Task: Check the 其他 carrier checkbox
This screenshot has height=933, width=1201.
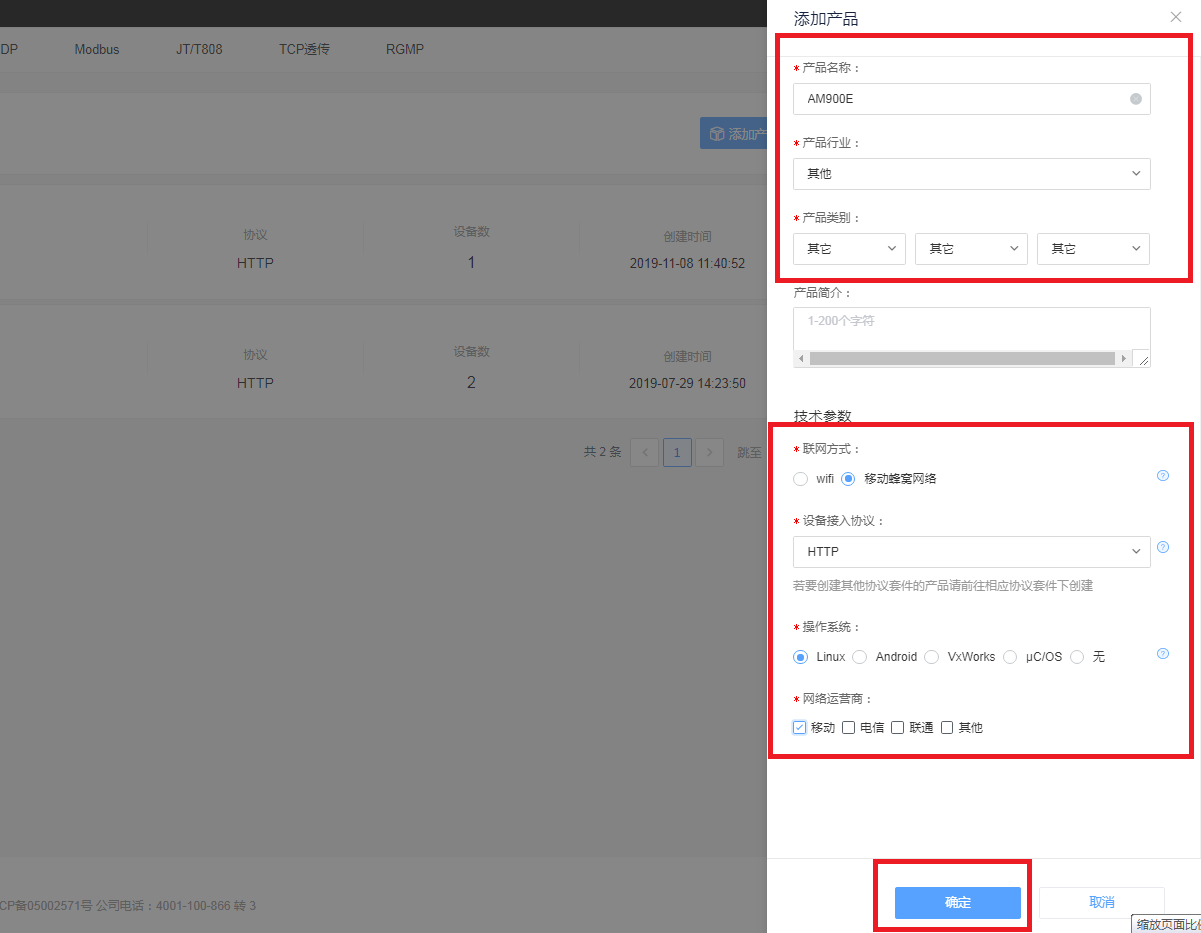Action: click(x=947, y=728)
